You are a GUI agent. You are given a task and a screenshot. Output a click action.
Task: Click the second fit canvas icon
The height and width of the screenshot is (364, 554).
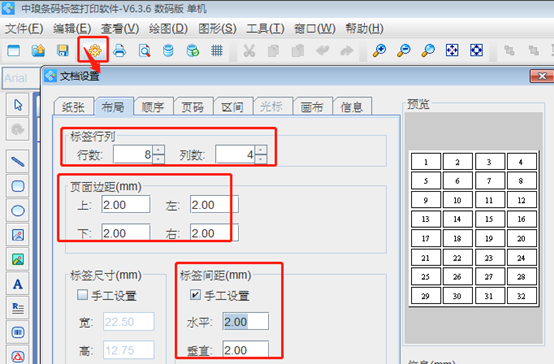[x=476, y=51]
